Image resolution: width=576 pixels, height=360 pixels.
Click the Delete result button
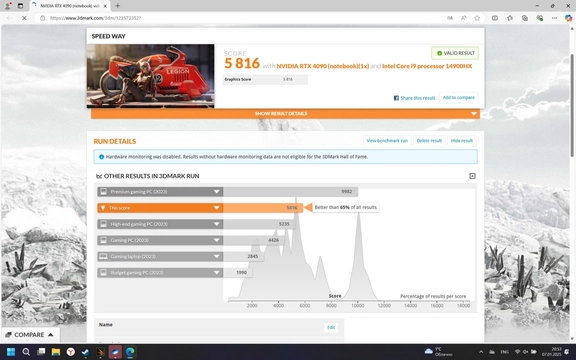429,141
